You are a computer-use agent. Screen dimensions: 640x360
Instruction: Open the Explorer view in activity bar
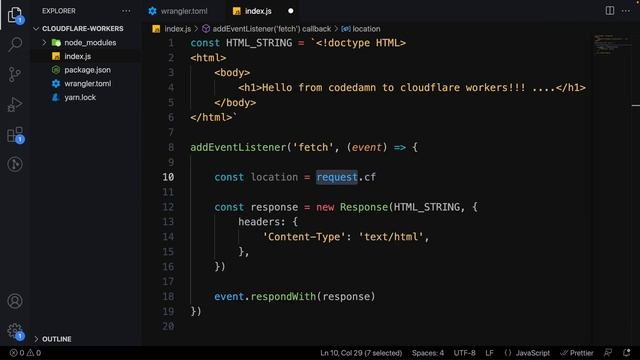click(15, 15)
